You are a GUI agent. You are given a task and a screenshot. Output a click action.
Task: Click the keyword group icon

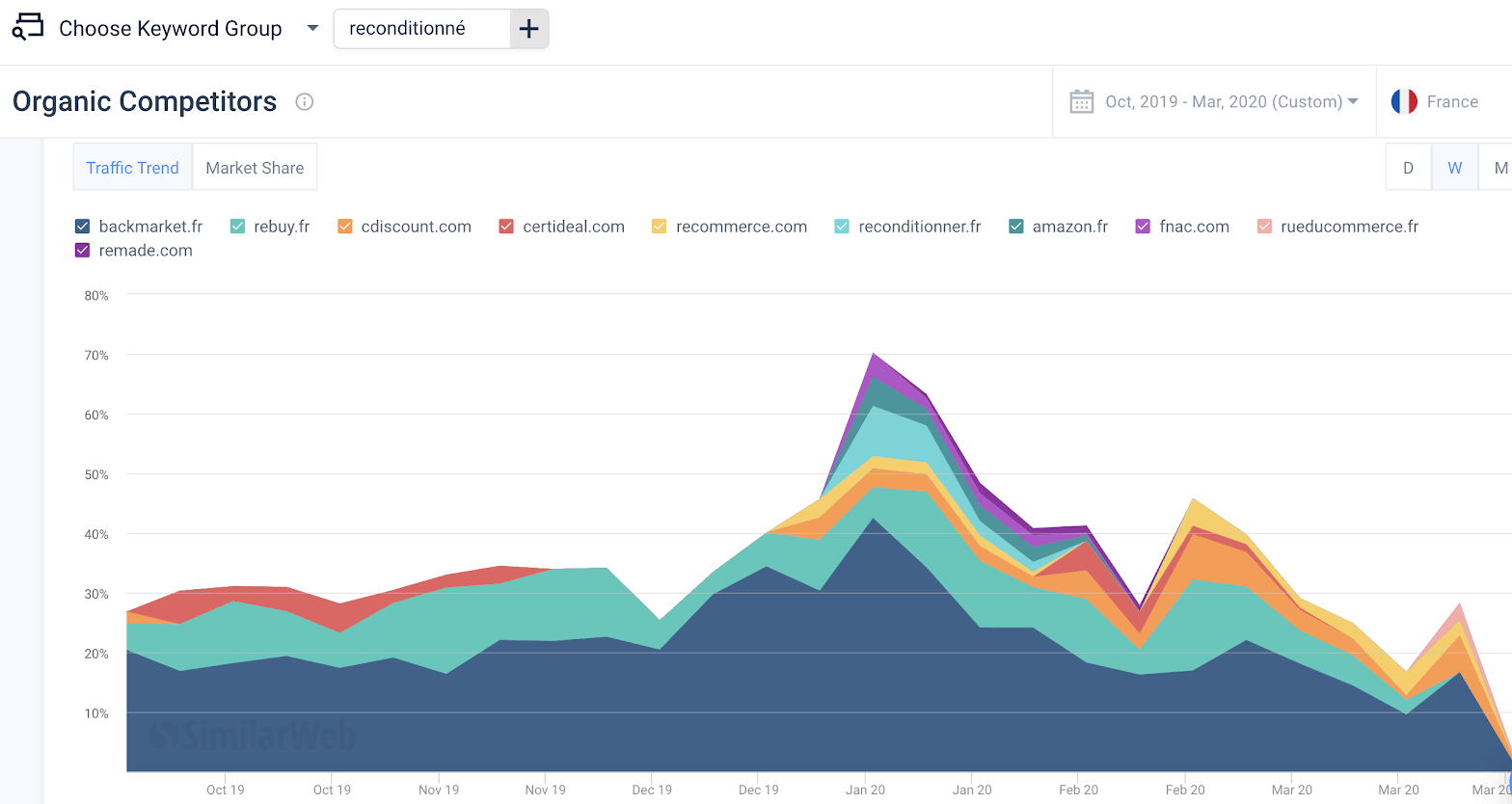(28, 27)
